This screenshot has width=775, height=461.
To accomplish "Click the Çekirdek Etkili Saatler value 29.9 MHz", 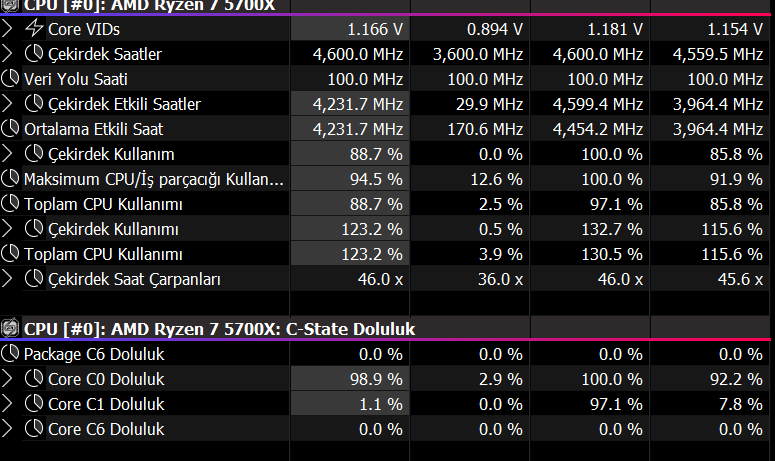I will coord(489,104).
